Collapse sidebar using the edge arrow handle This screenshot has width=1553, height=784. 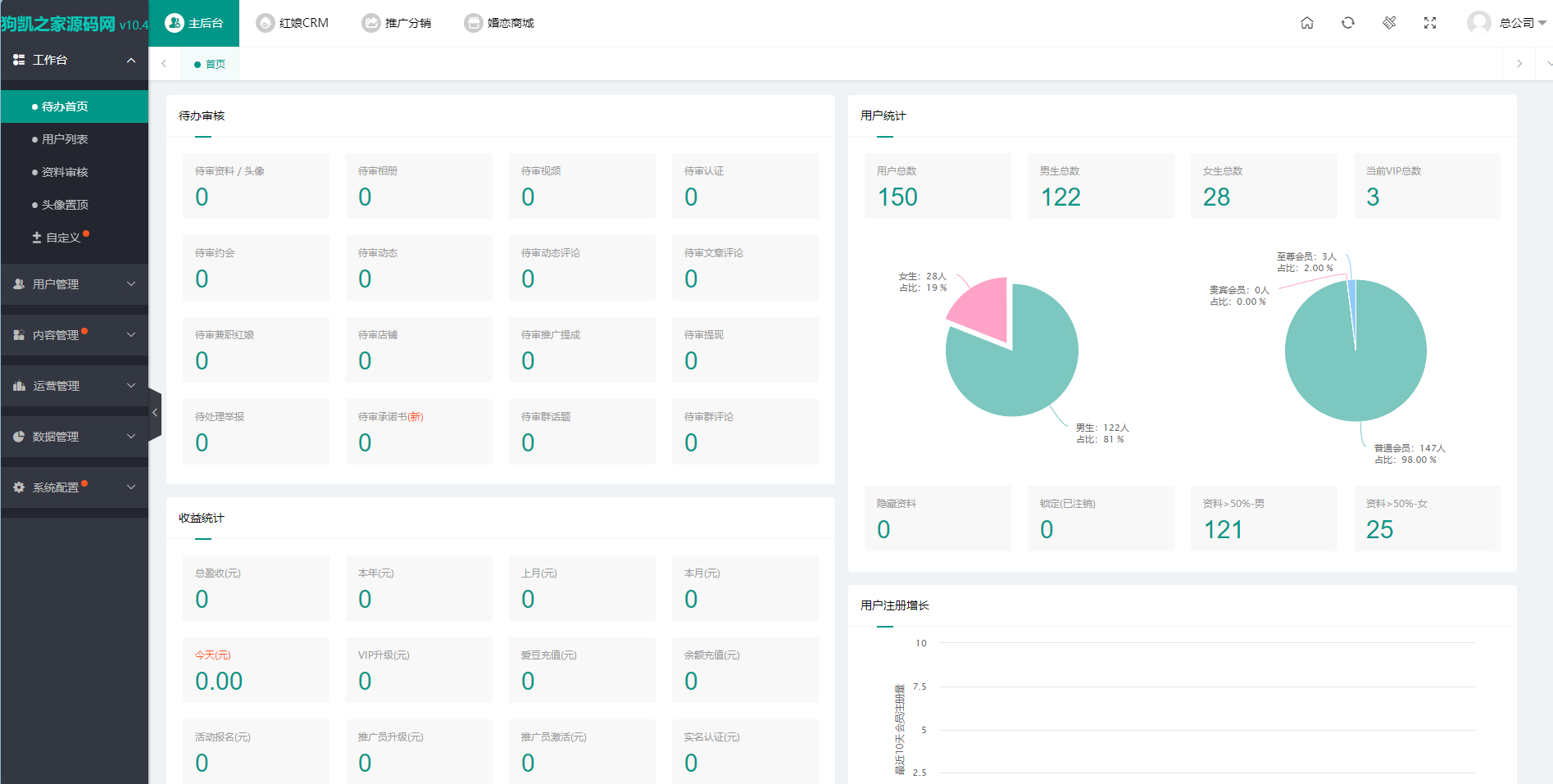coord(155,414)
